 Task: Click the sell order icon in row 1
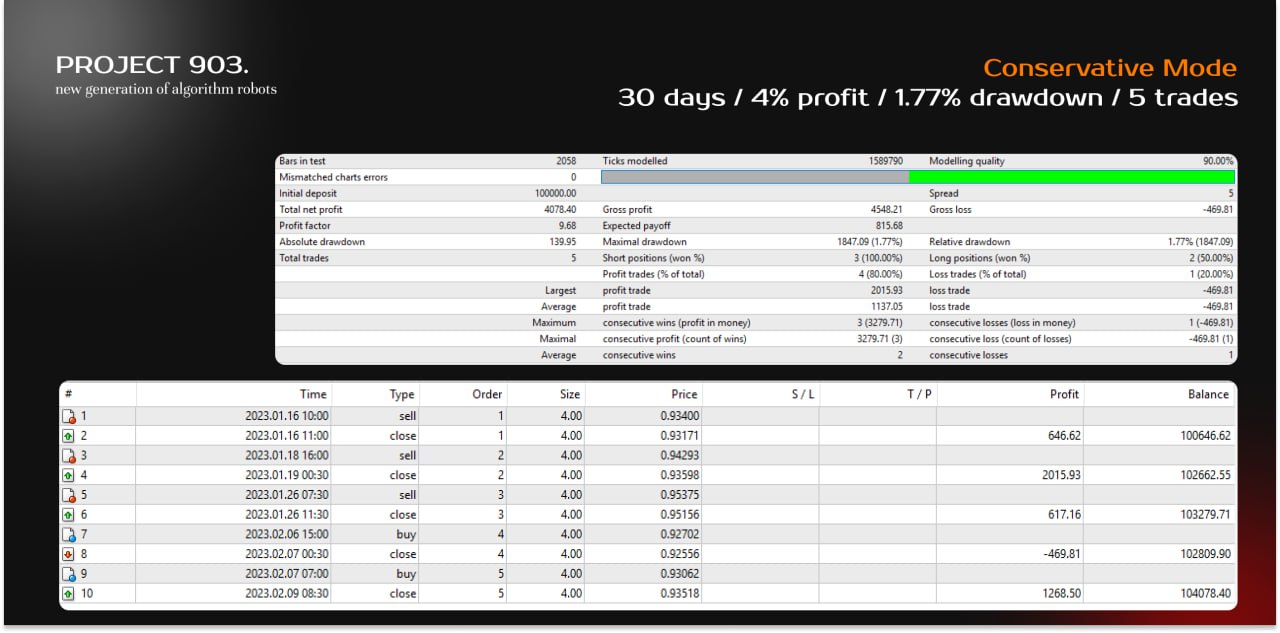[x=69, y=416]
